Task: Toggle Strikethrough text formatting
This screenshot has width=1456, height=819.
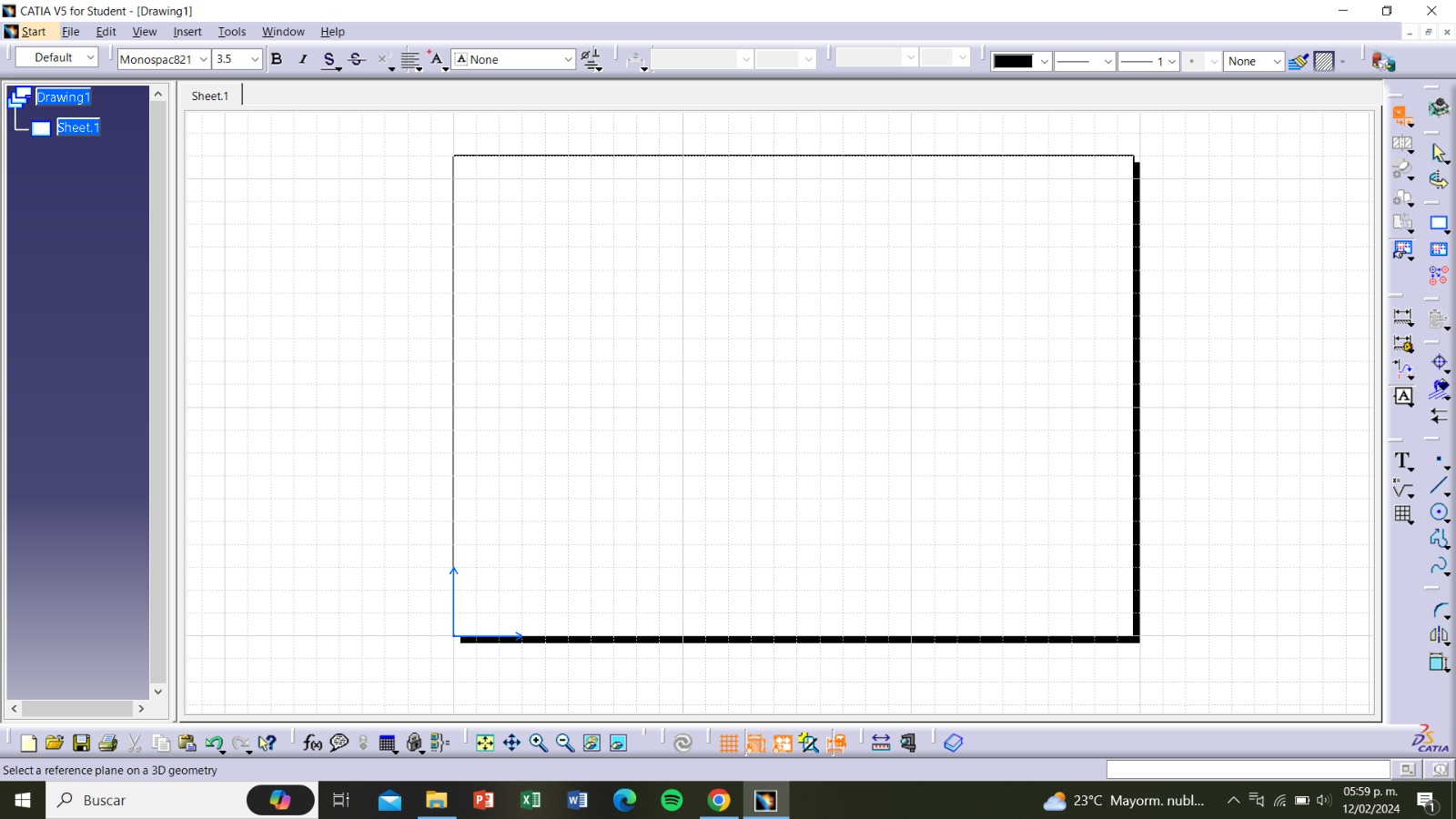Action: pos(357,59)
